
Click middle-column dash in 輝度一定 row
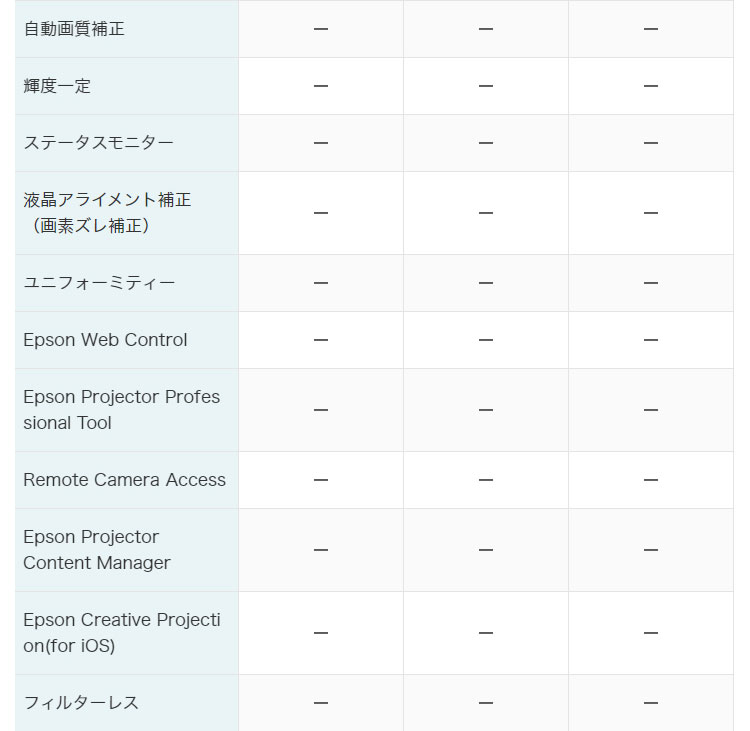click(x=486, y=86)
